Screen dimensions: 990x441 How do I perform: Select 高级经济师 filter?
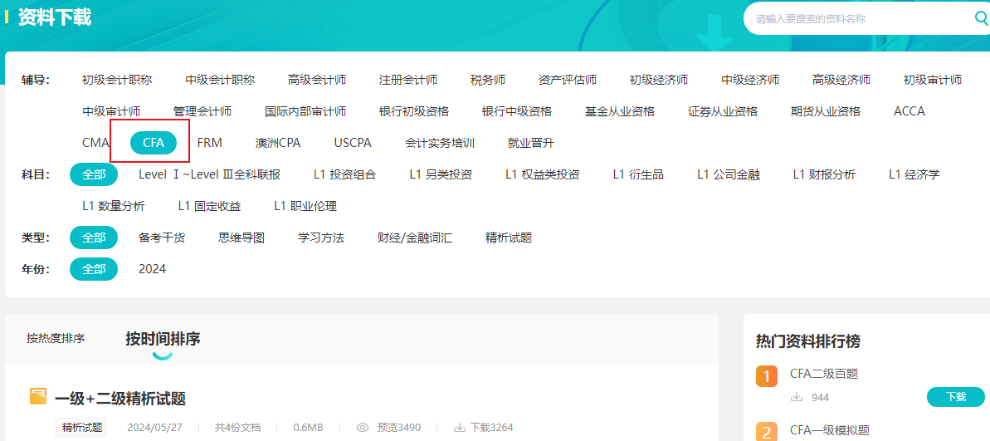[x=841, y=80]
